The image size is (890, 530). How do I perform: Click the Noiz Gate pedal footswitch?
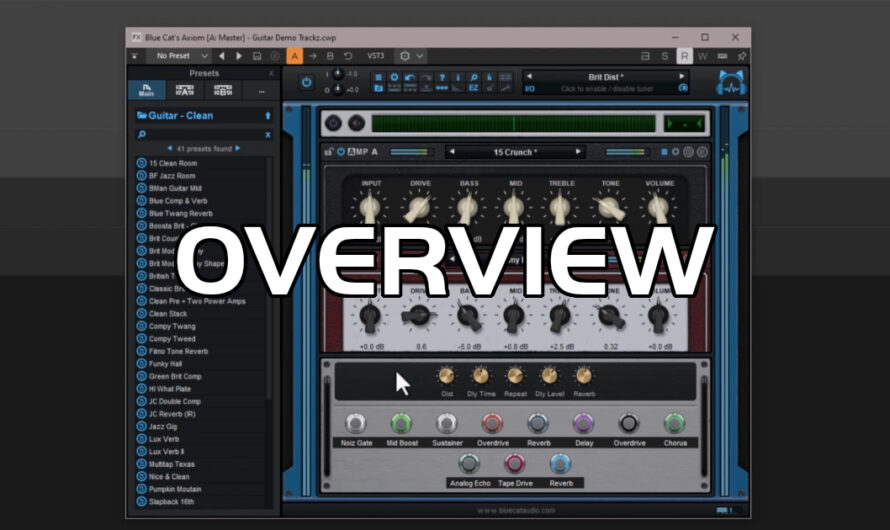[355, 423]
